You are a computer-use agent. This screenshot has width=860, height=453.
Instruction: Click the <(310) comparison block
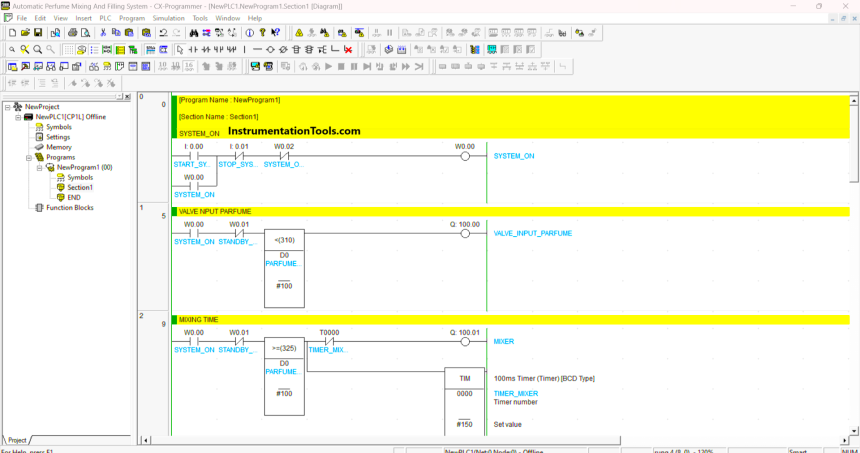point(284,269)
